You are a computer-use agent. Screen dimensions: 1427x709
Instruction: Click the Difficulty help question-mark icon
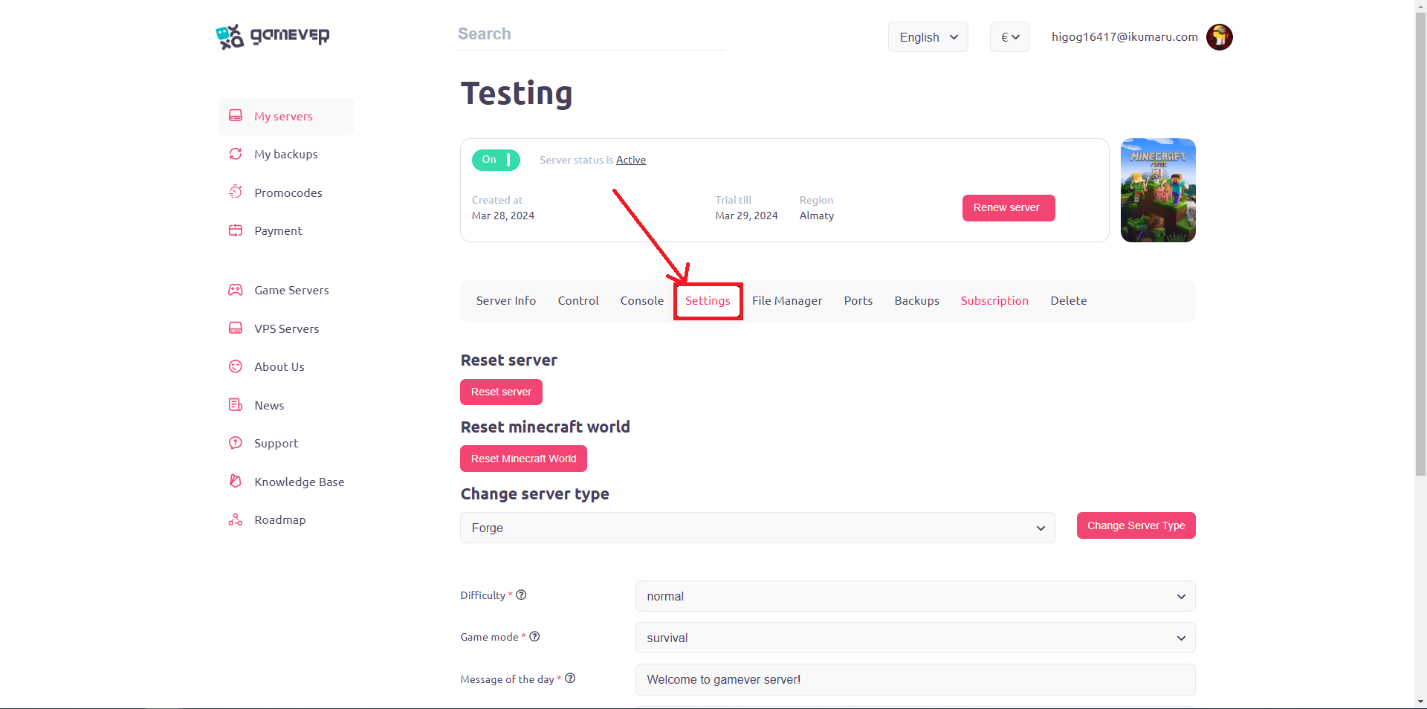pos(521,595)
